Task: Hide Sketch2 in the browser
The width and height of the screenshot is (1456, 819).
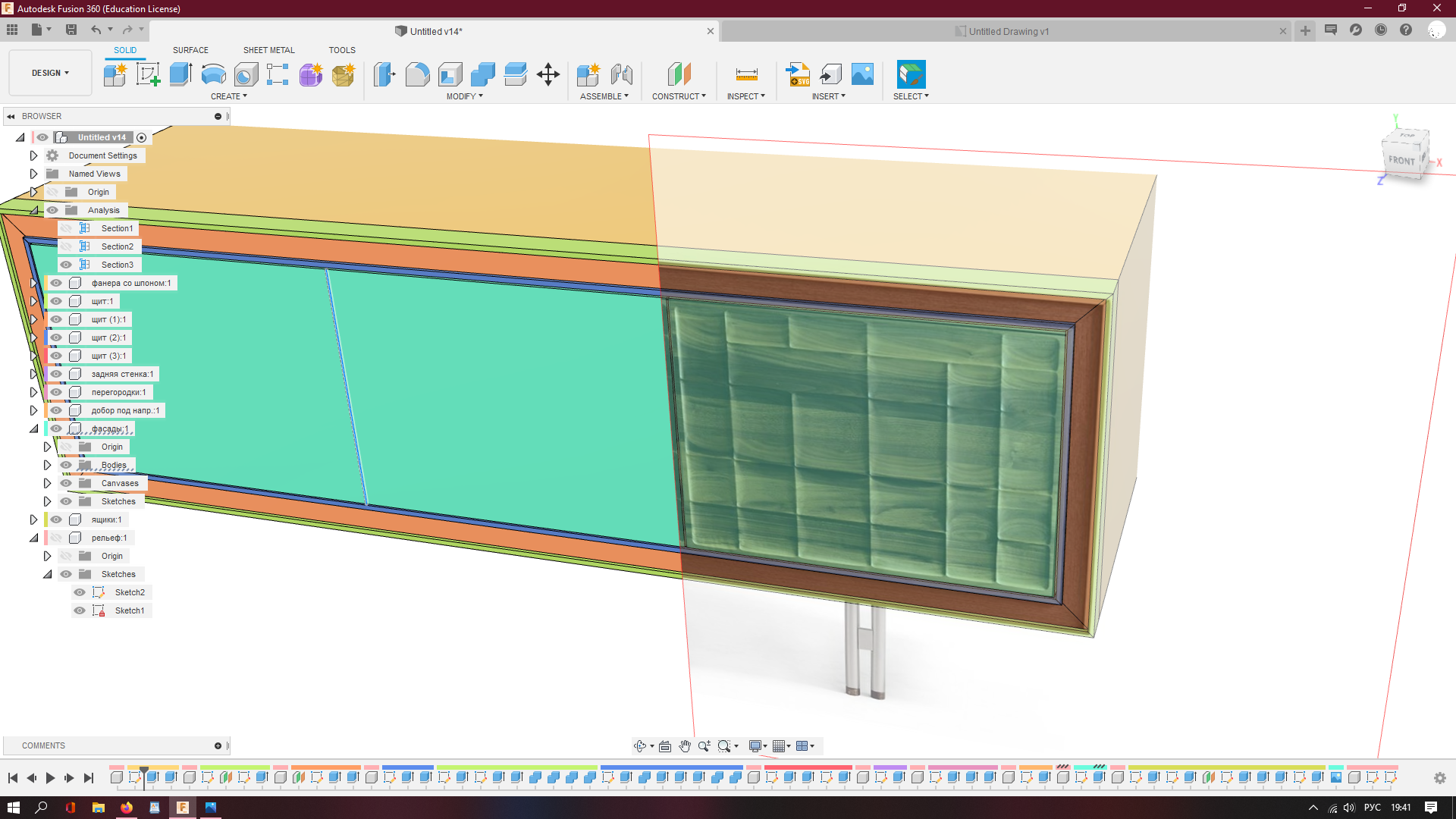Action: [80, 592]
